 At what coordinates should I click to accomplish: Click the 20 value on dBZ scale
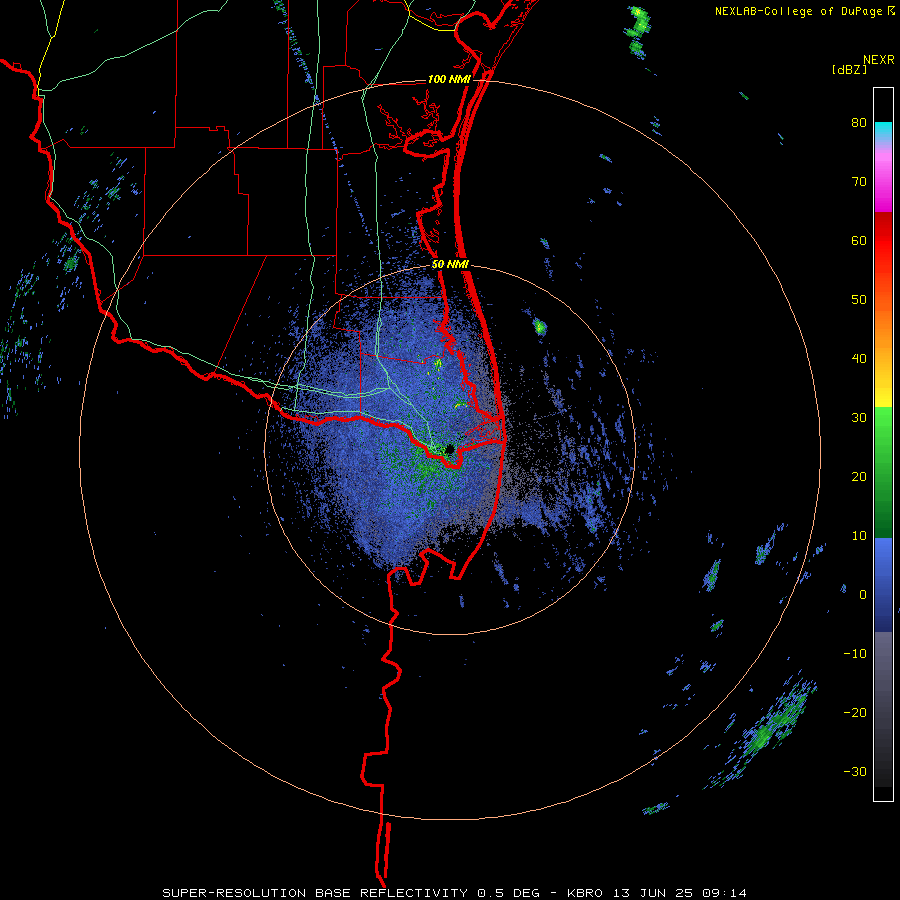tap(859, 476)
